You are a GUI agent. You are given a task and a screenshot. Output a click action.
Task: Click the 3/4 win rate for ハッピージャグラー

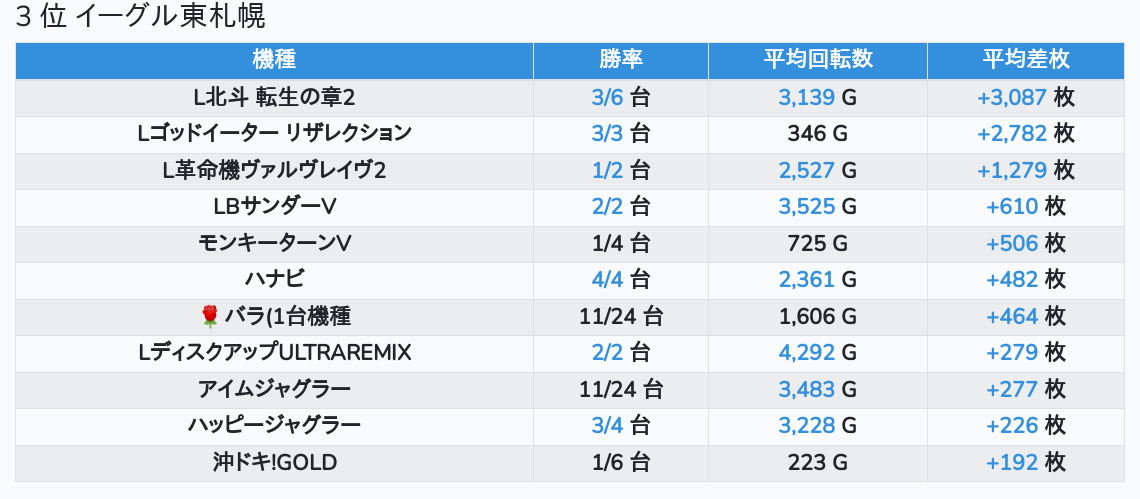point(607,426)
